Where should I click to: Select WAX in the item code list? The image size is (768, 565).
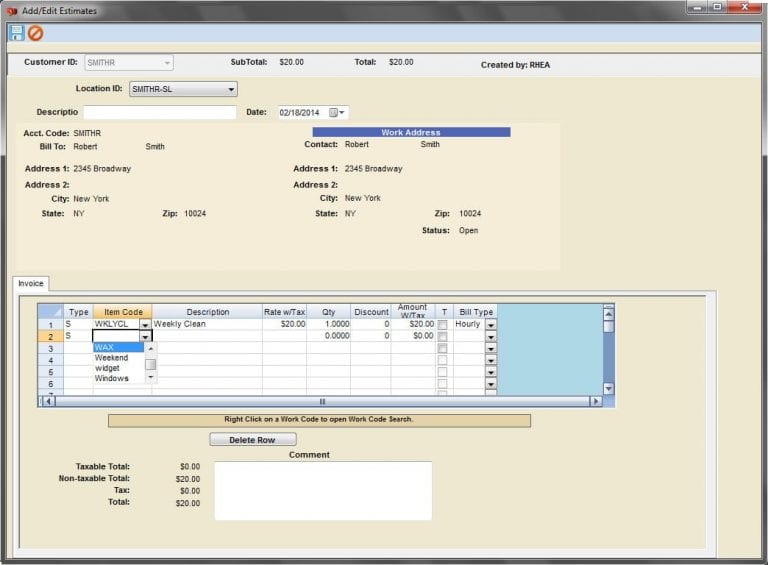119,347
